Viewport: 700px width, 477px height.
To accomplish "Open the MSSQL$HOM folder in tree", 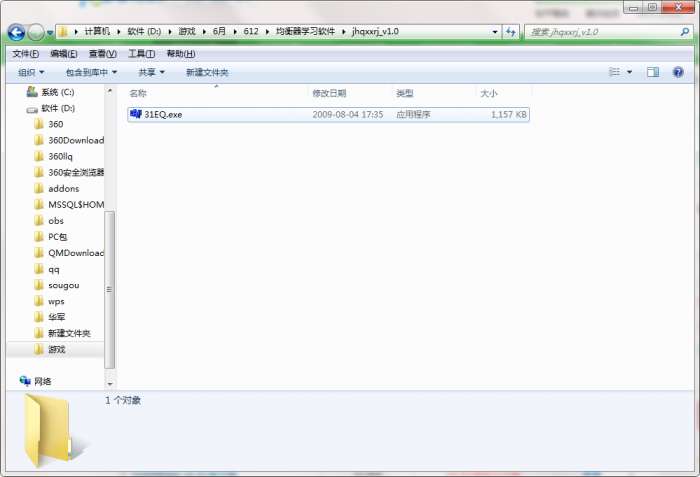I will coord(69,205).
